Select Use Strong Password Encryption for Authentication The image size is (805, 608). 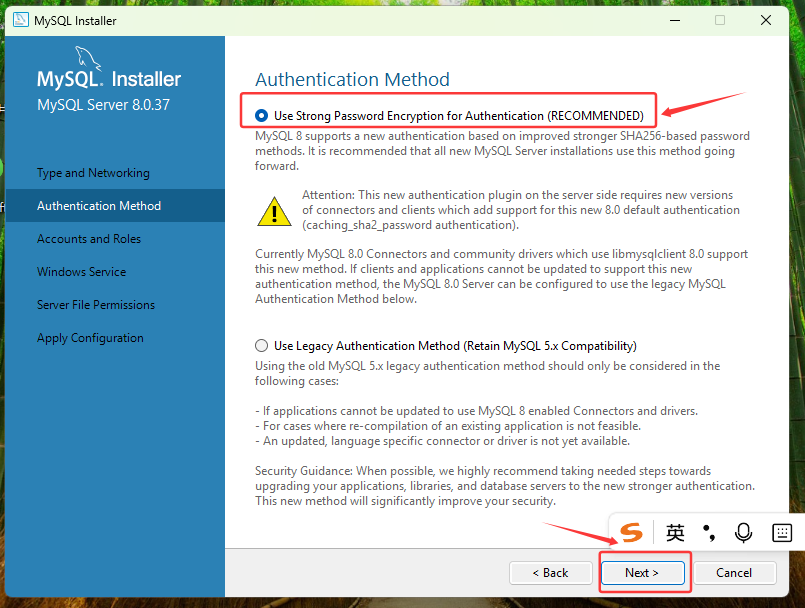point(261,114)
